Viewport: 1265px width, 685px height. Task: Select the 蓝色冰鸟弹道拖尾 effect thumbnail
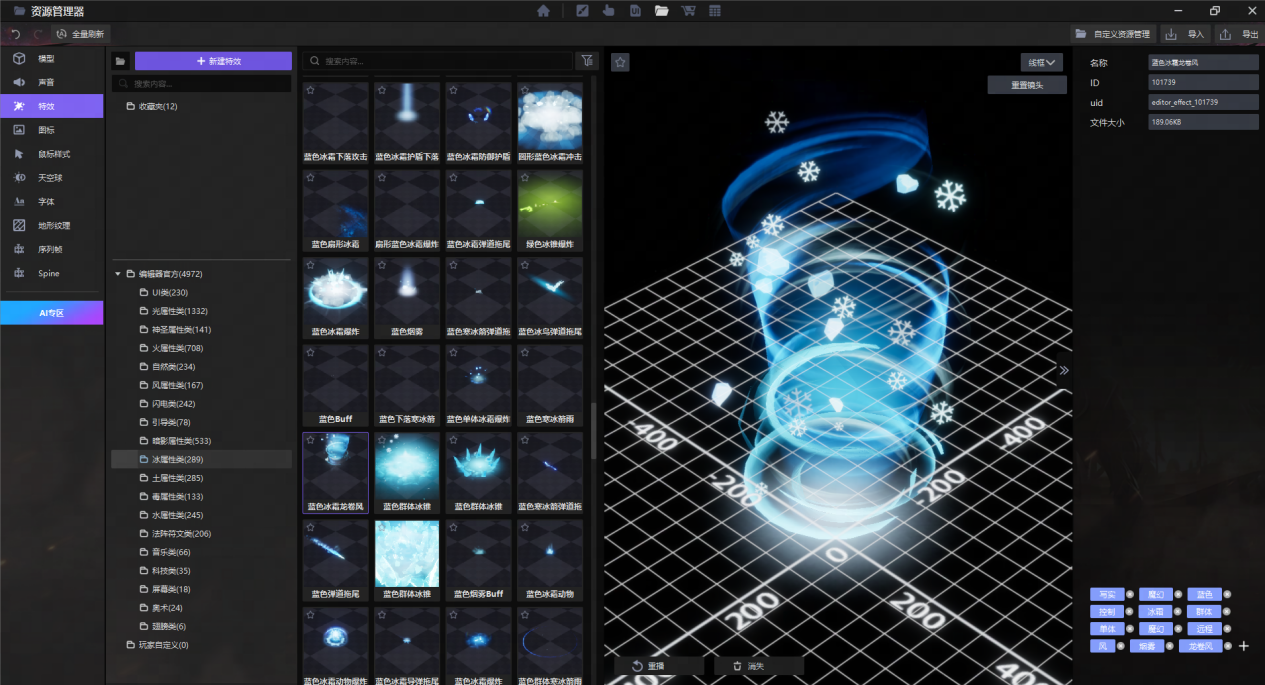click(550, 298)
